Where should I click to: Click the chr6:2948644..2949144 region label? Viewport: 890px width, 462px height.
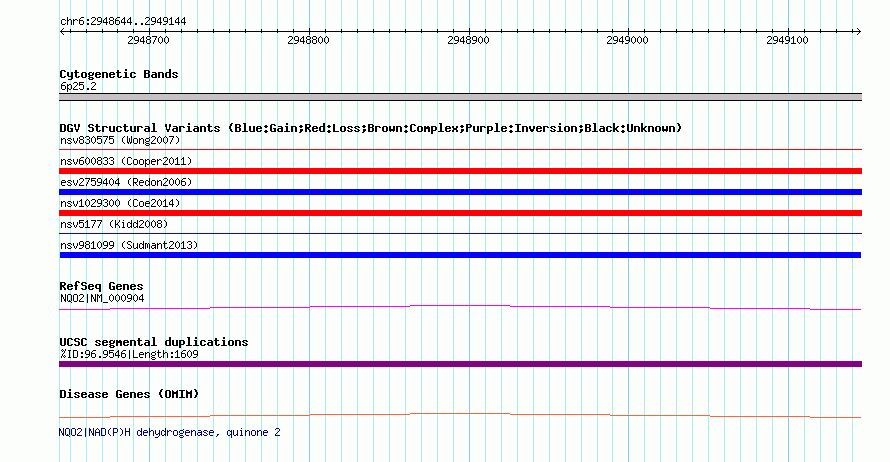pyautogui.click(x=123, y=22)
